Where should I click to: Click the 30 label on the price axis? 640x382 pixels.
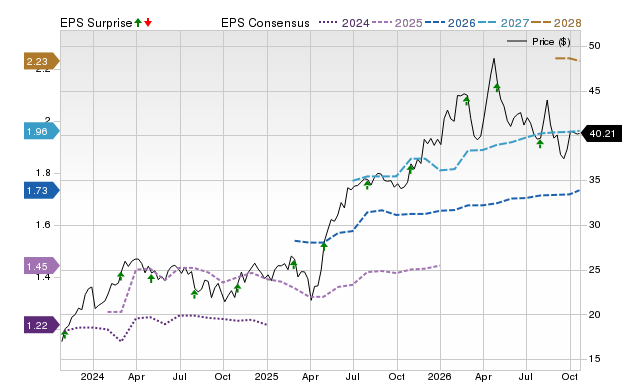[594, 225]
